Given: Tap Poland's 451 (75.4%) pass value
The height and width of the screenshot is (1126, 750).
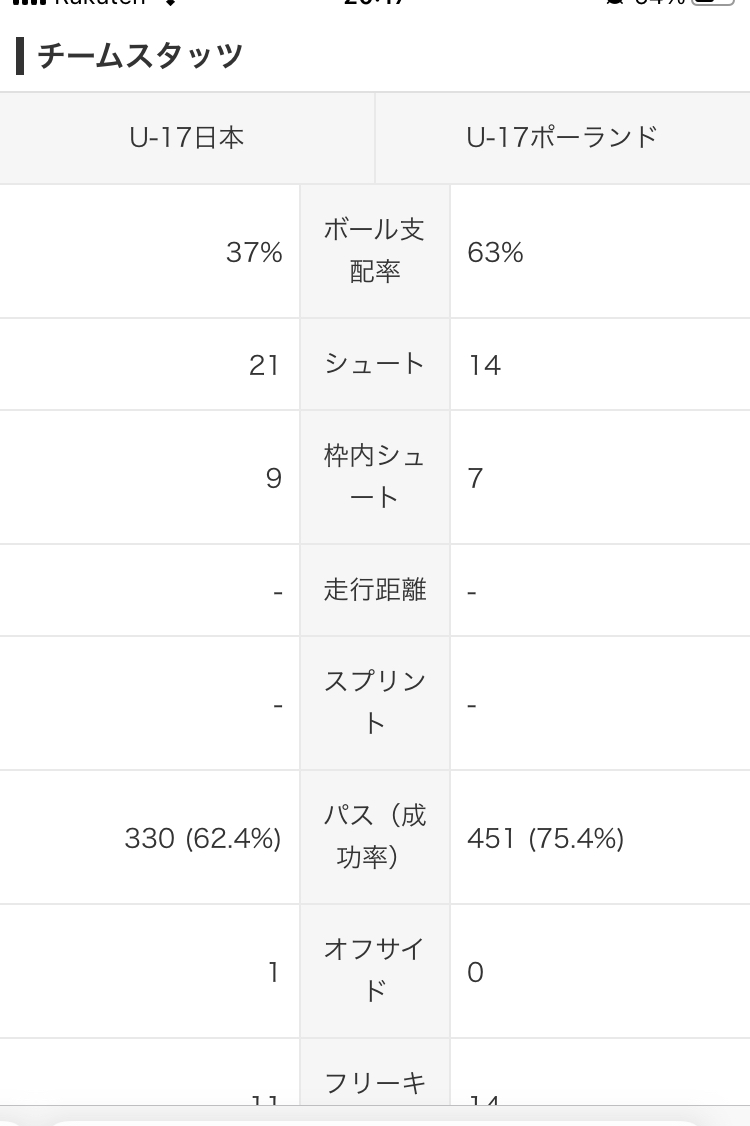Looking at the screenshot, I should tap(545, 838).
